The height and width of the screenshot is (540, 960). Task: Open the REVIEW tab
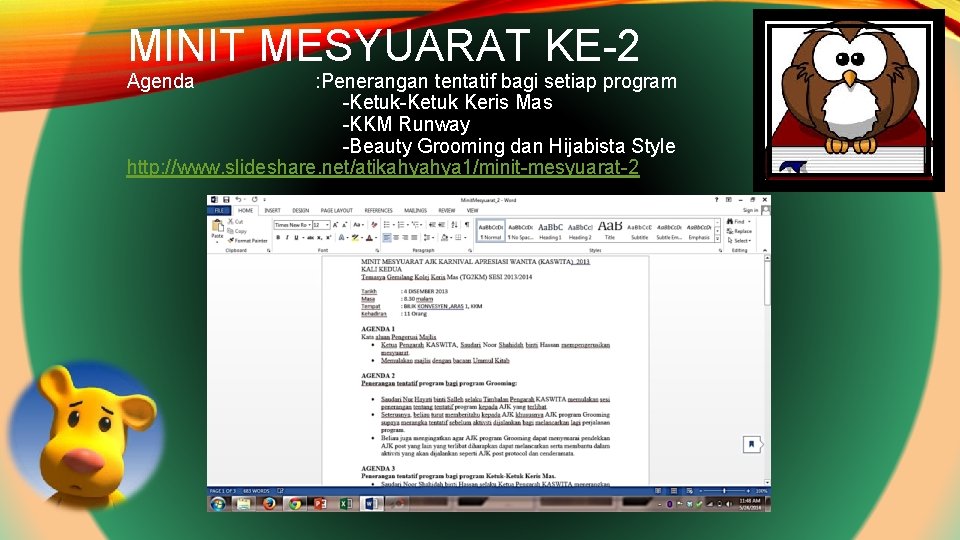point(447,211)
